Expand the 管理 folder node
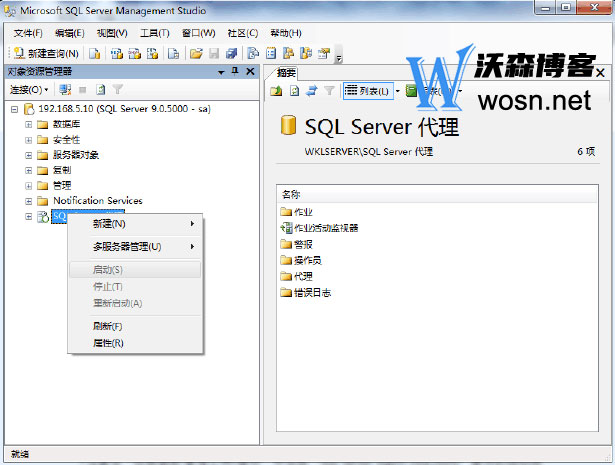615x465 pixels. [x=29, y=185]
